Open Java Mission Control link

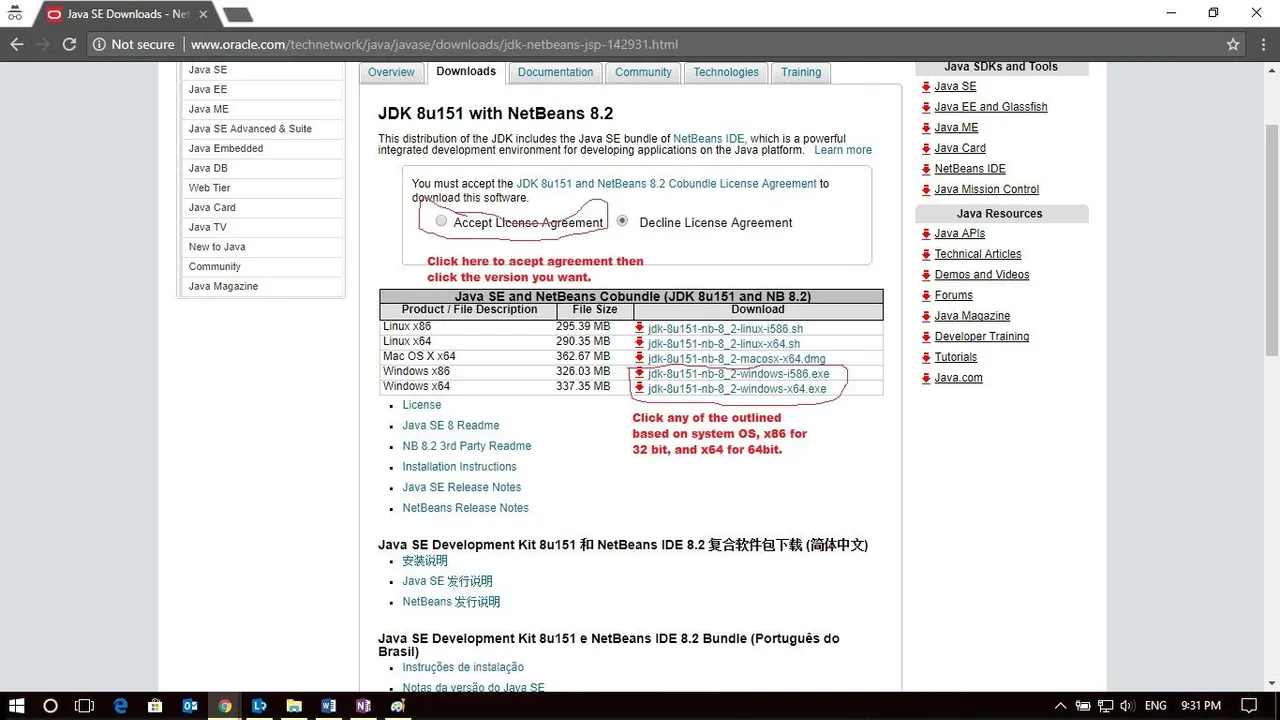(x=986, y=189)
